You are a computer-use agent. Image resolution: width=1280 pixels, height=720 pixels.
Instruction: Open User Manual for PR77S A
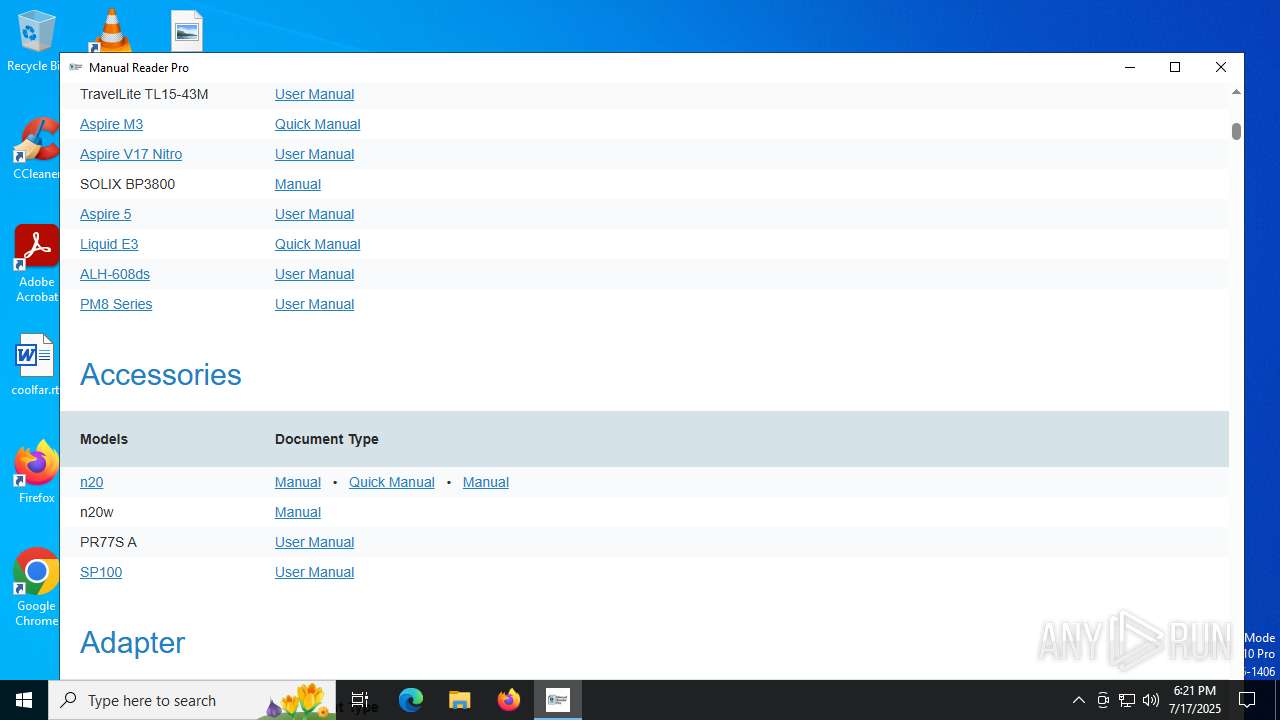314,542
